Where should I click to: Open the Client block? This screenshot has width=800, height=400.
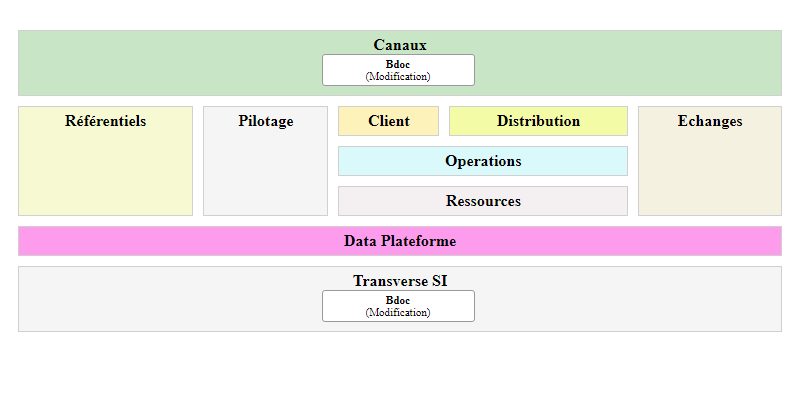tap(388, 121)
